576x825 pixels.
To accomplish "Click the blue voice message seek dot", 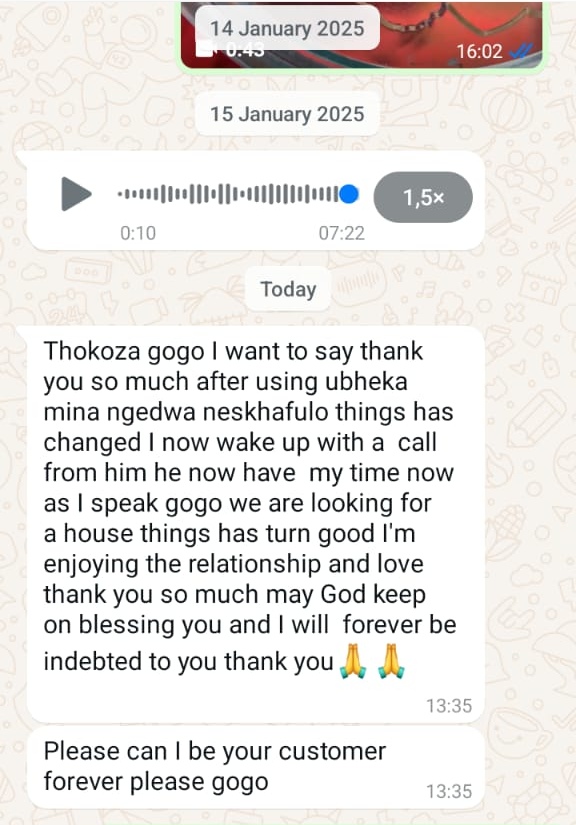I will coord(349,194).
